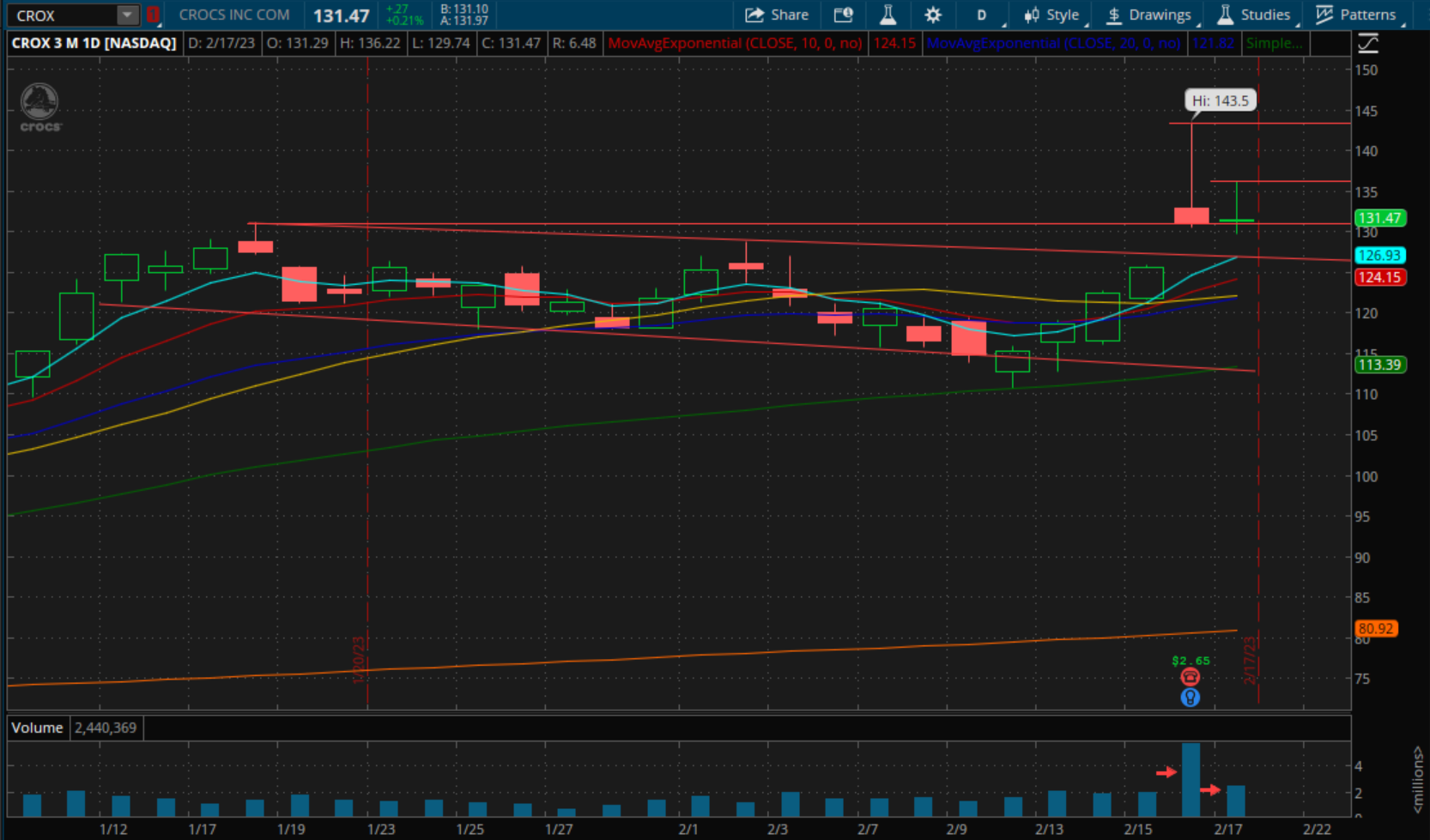
Task: Click the green 131.47 price axis tag
Action: coord(1379,218)
